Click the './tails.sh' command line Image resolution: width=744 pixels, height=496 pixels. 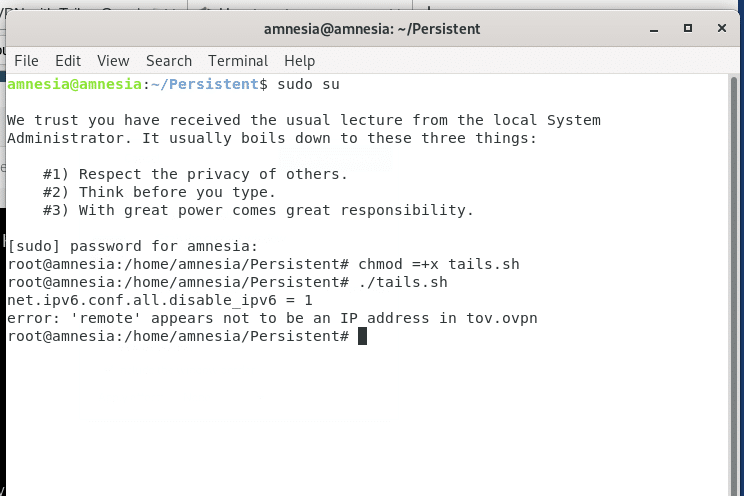[227, 282]
